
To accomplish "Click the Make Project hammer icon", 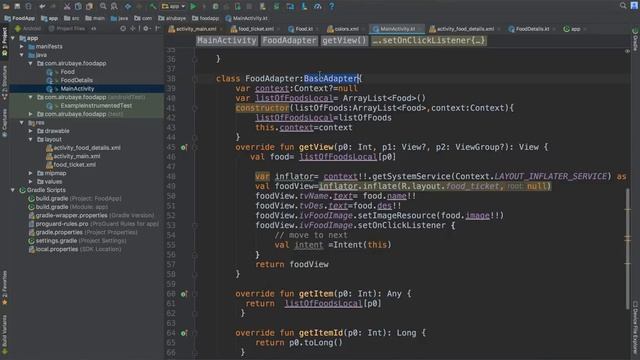I will 152,6.
